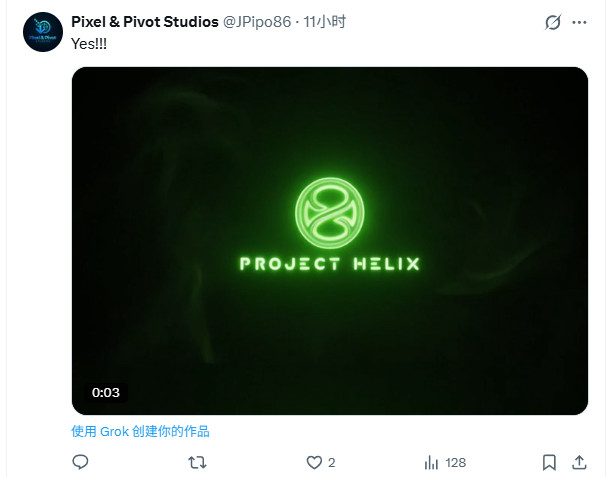Click the Pixel & Pivot Studios display name
The width and height of the screenshot is (609, 477).
tap(145, 22)
